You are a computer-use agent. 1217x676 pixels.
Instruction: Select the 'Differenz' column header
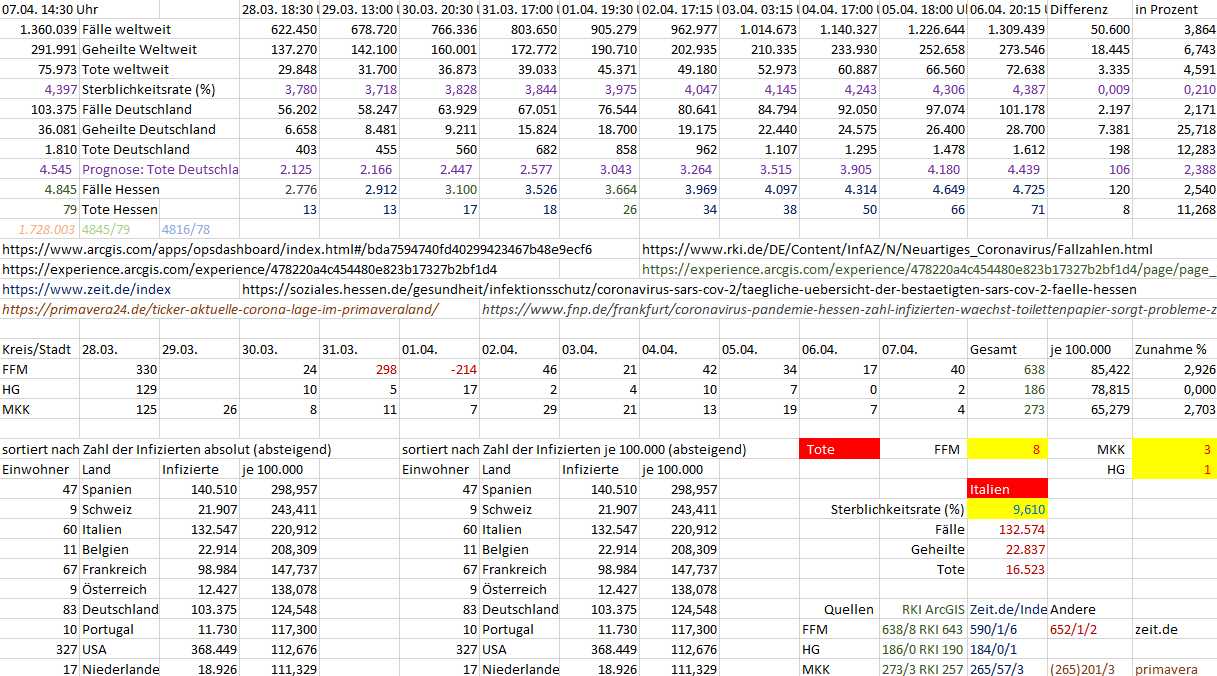[1091, 9]
